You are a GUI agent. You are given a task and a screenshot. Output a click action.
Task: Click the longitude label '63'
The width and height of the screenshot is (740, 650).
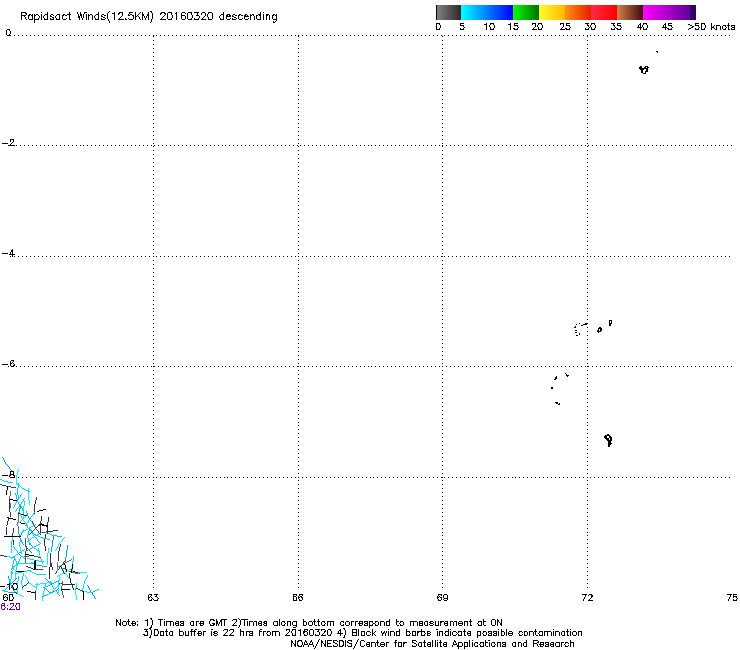point(153,598)
